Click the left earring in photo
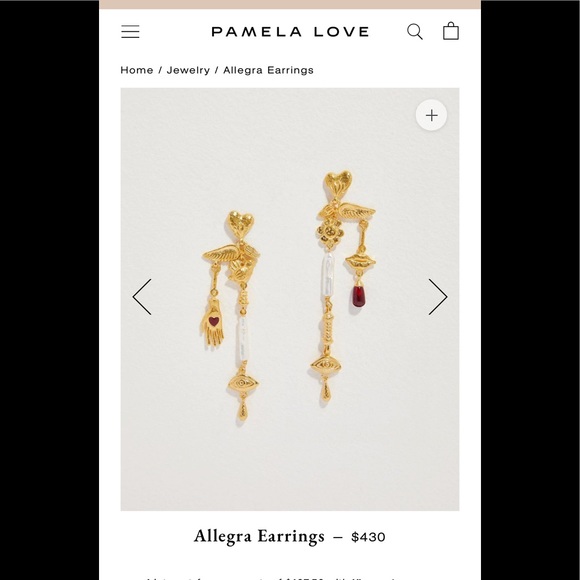The width and height of the screenshot is (580, 580). point(231,318)
